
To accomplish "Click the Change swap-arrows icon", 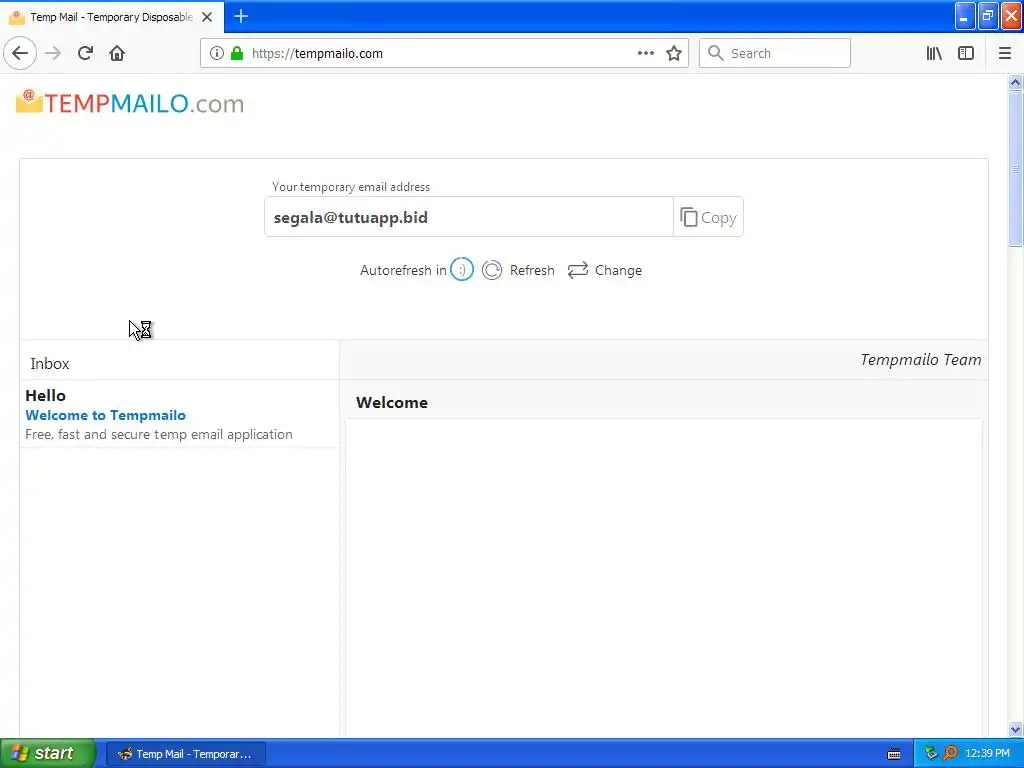I will [x=578, y=270].
